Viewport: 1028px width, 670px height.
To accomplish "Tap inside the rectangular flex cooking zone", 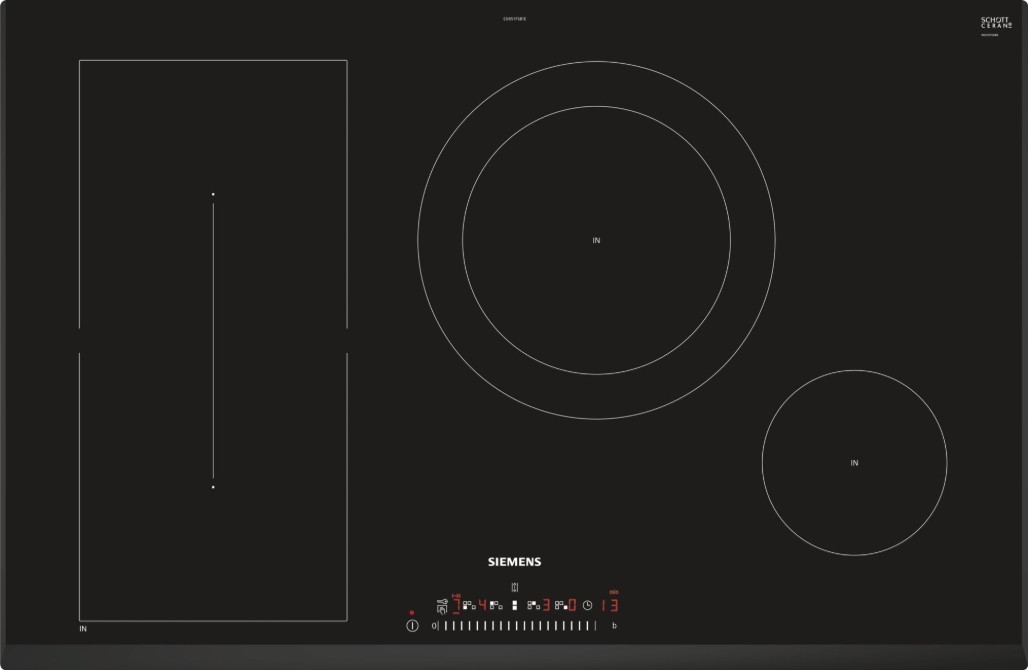I will coord(213,340).
